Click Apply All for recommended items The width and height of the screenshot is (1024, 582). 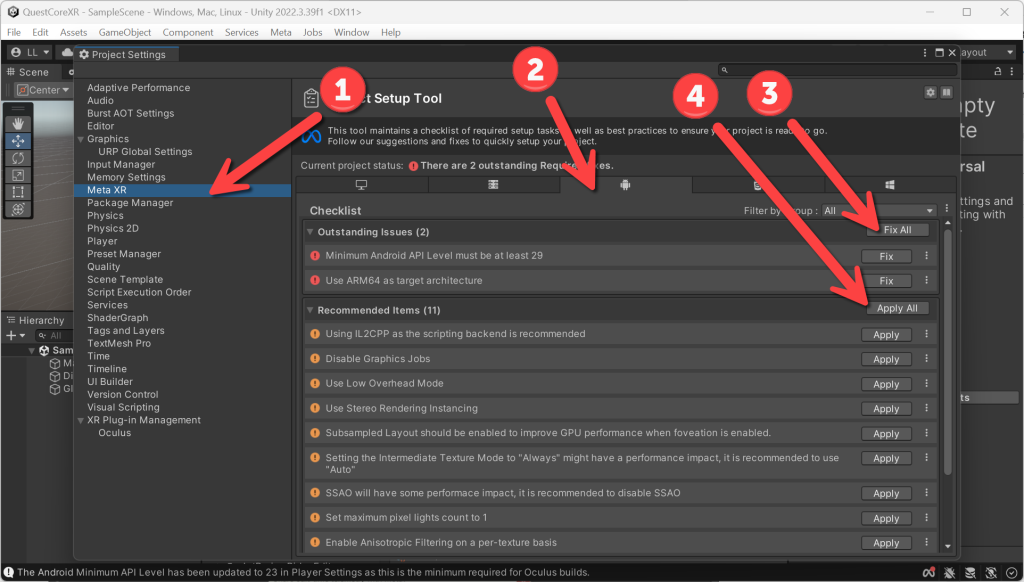click(x=897, y=308)
